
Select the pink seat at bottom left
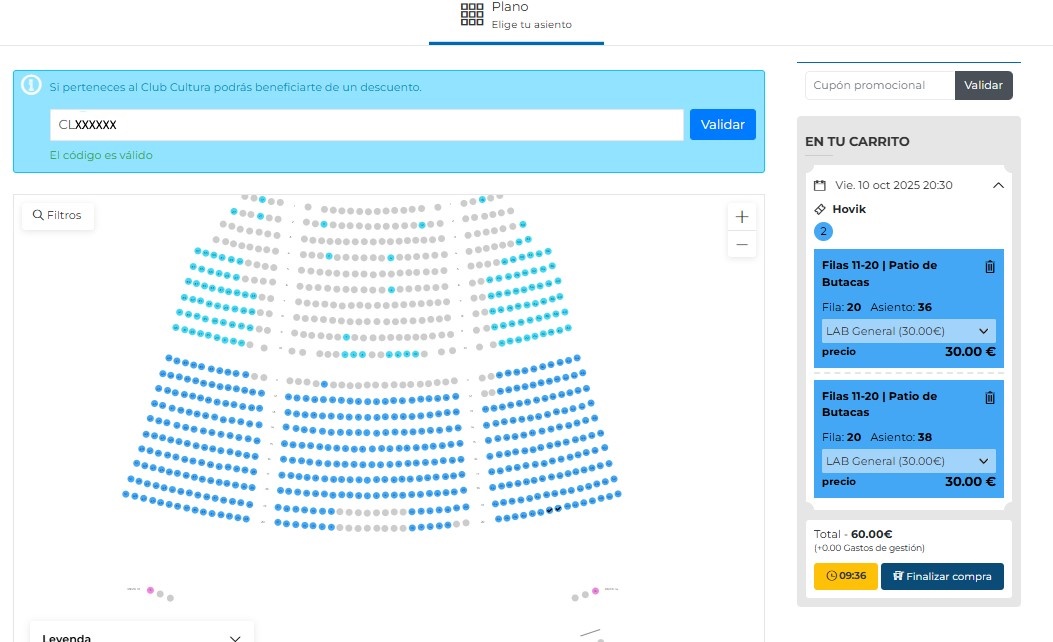pyautogui.click(x=150, y=591)
